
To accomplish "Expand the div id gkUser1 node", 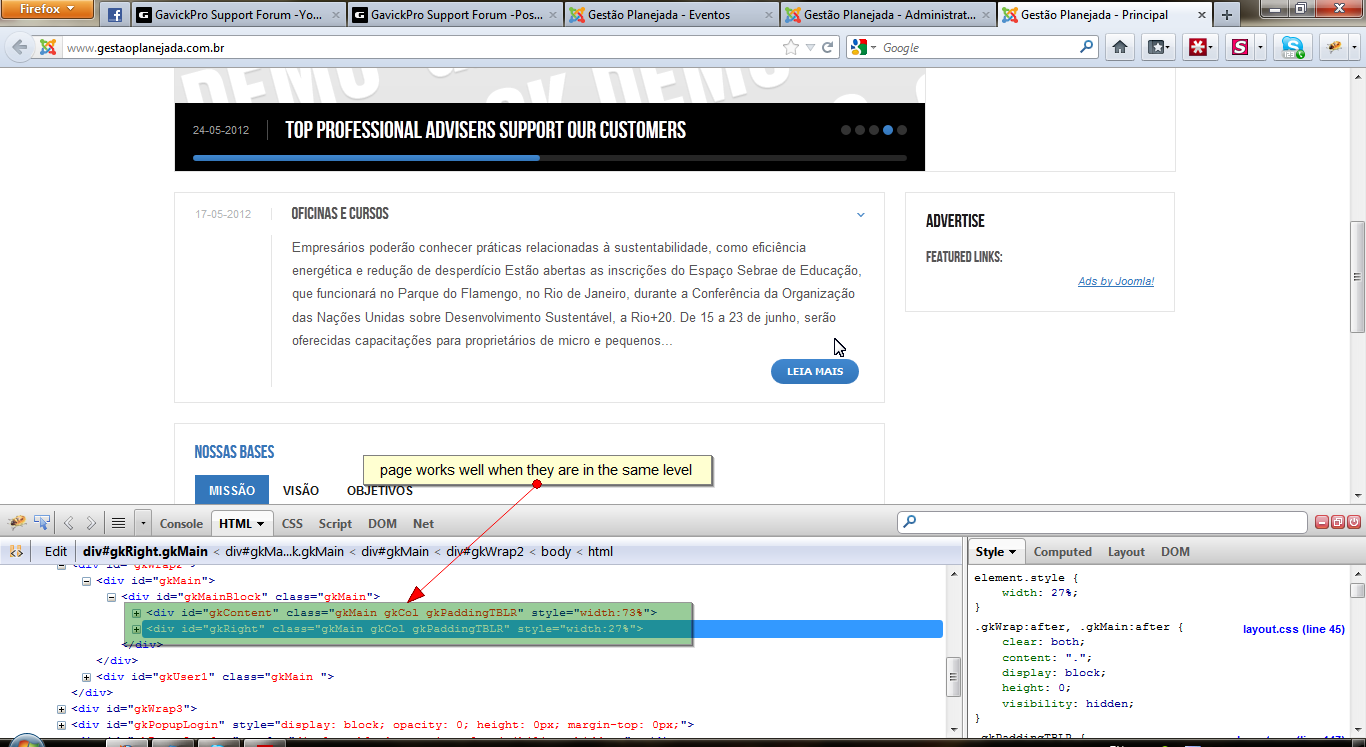I will pyautogui.click(x=86, y=677).
